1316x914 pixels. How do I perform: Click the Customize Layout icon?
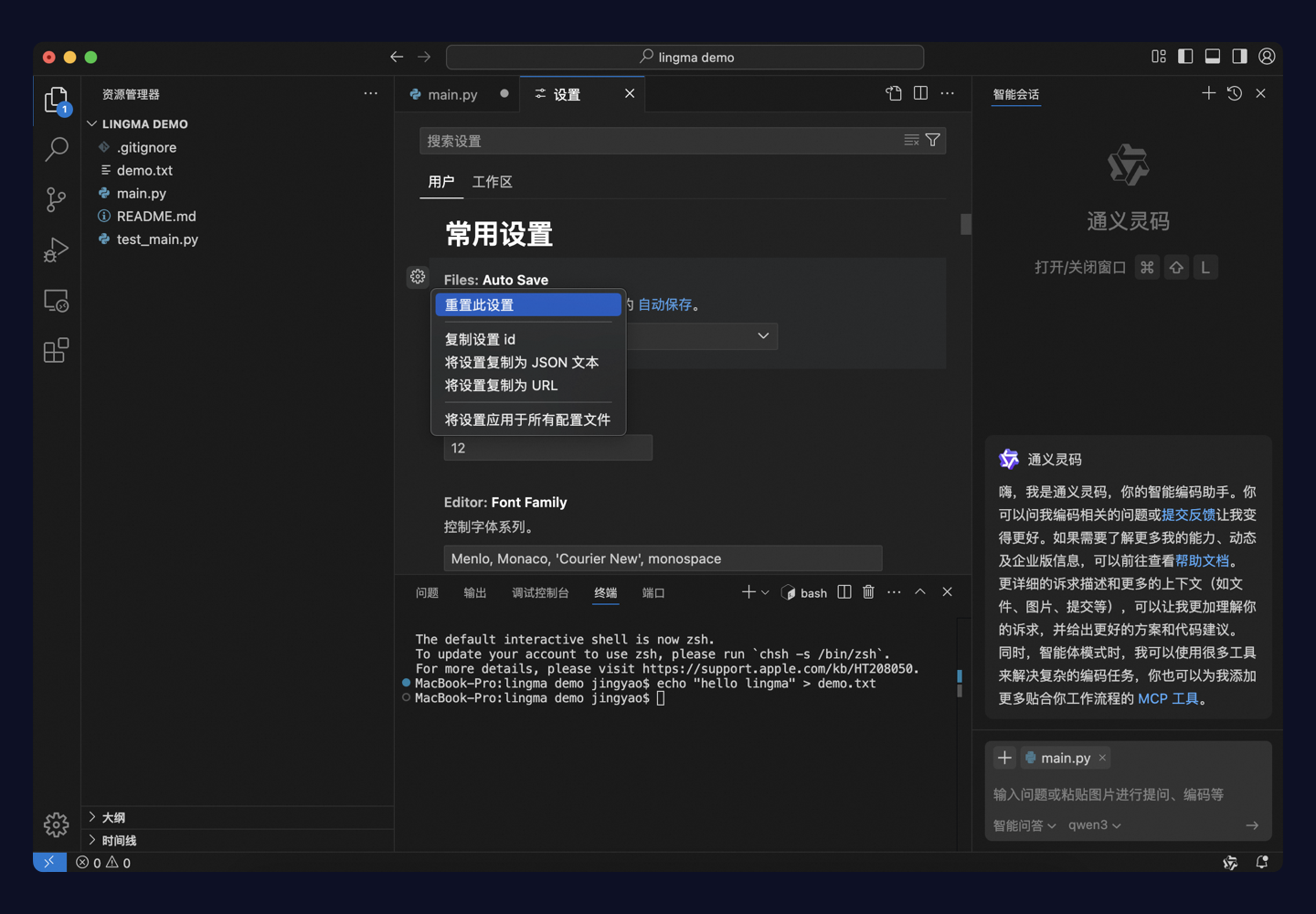click(1159, 57)
